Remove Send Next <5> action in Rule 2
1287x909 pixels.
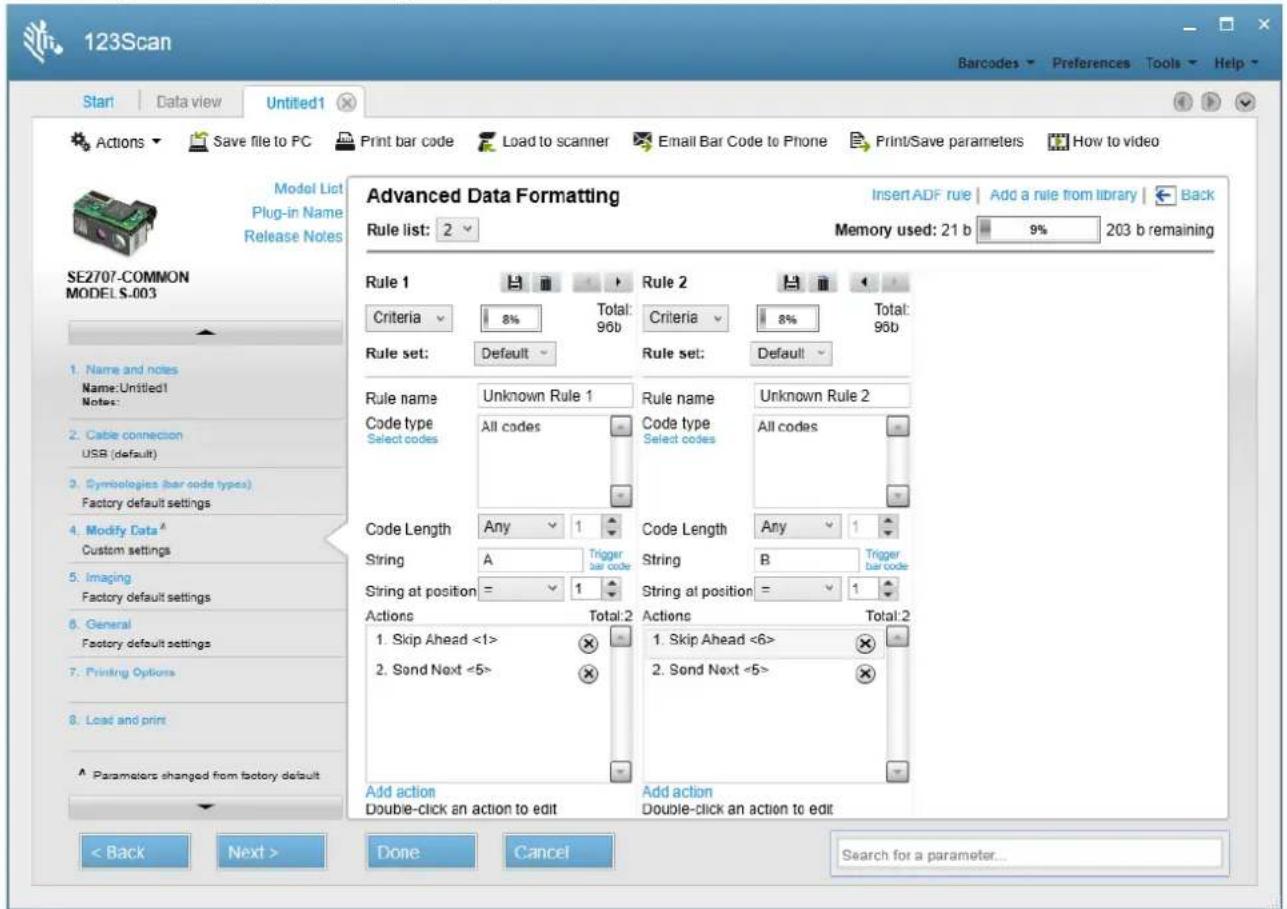[866, 674]
